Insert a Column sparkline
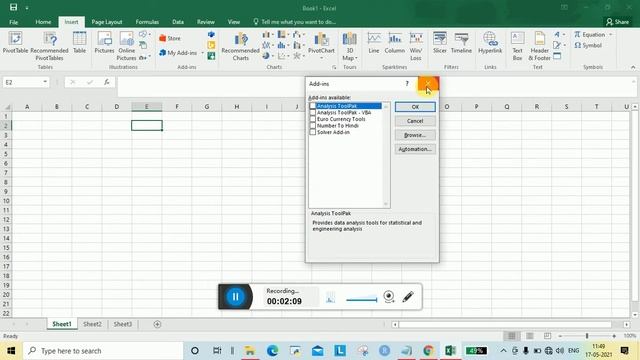640x360 pixels. click(395, 42)
